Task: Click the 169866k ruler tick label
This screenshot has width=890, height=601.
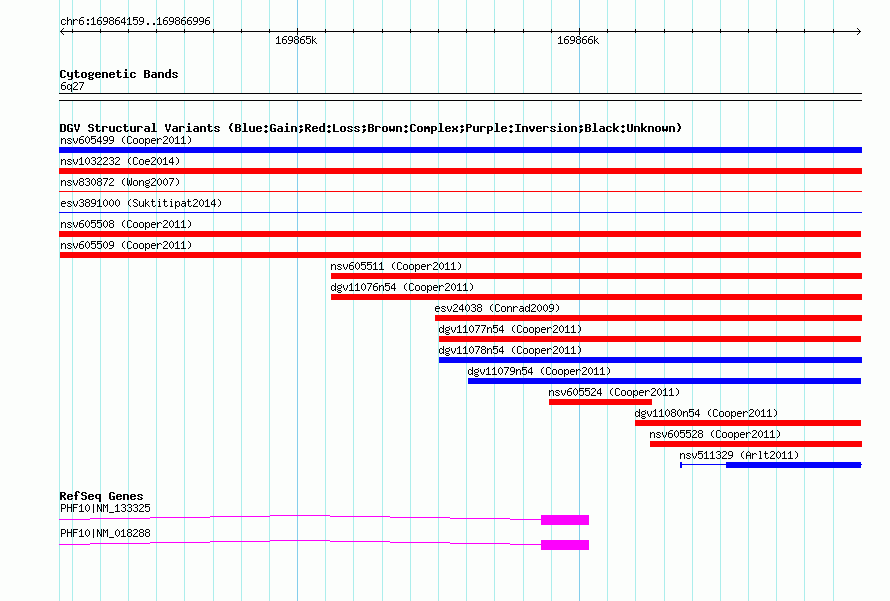Action: tap(578, 40)
